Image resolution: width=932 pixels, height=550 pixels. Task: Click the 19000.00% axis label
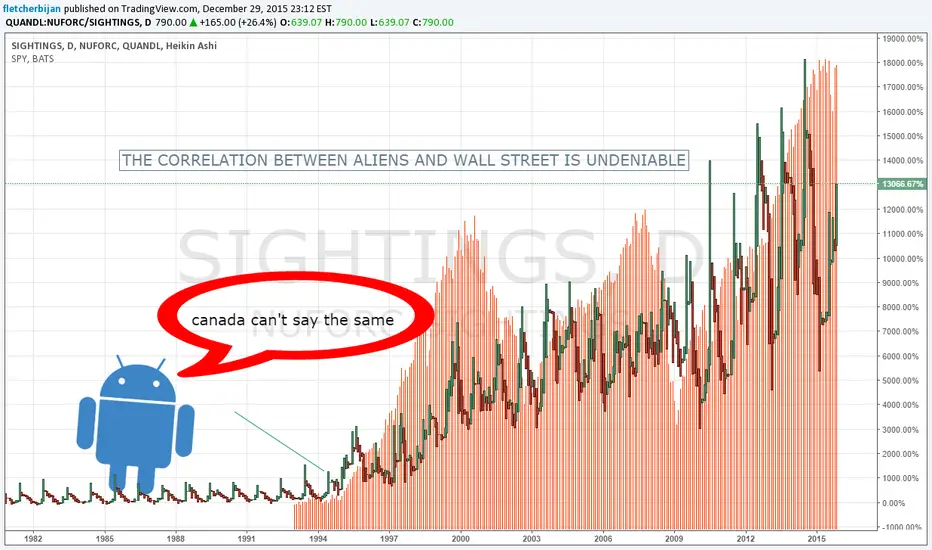pos(902,39)
